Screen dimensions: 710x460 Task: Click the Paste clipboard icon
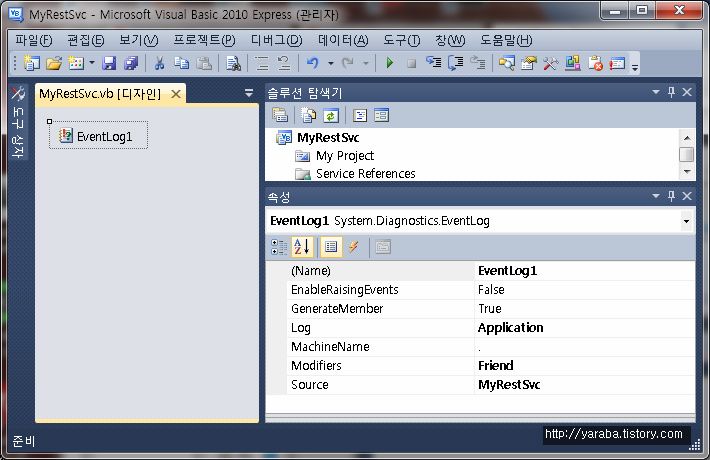coord(204,63)
